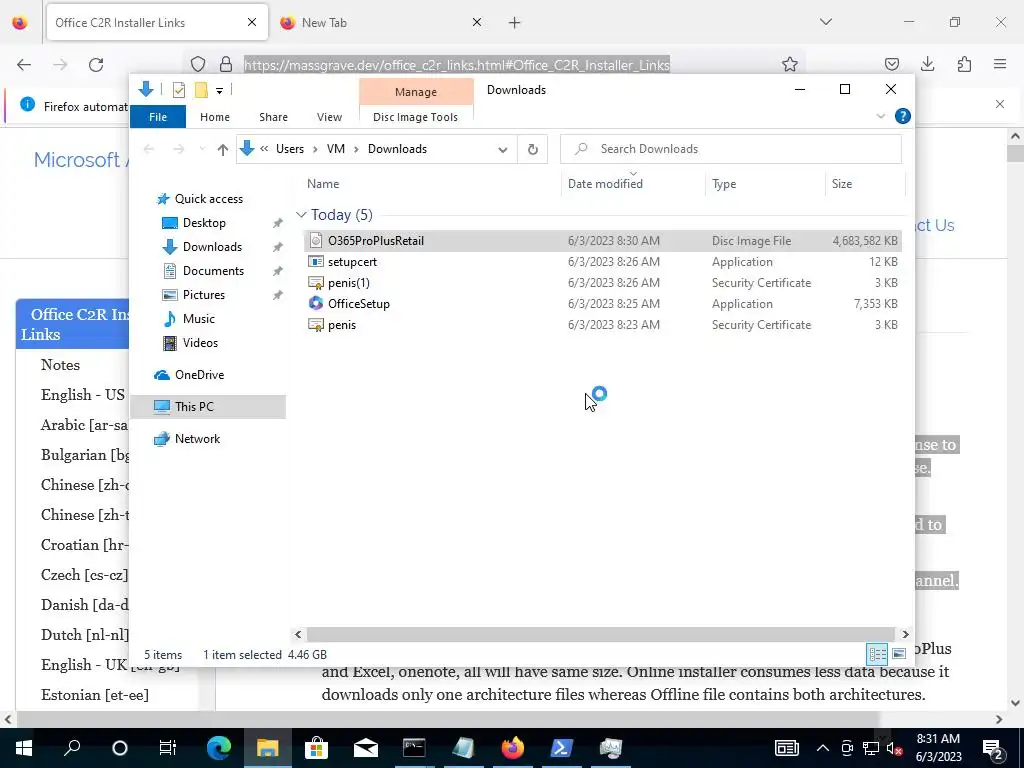This screenshot has height=768, width=1024.
Task: Open the Firefox hamburger menu
Action: [1000, 64]
